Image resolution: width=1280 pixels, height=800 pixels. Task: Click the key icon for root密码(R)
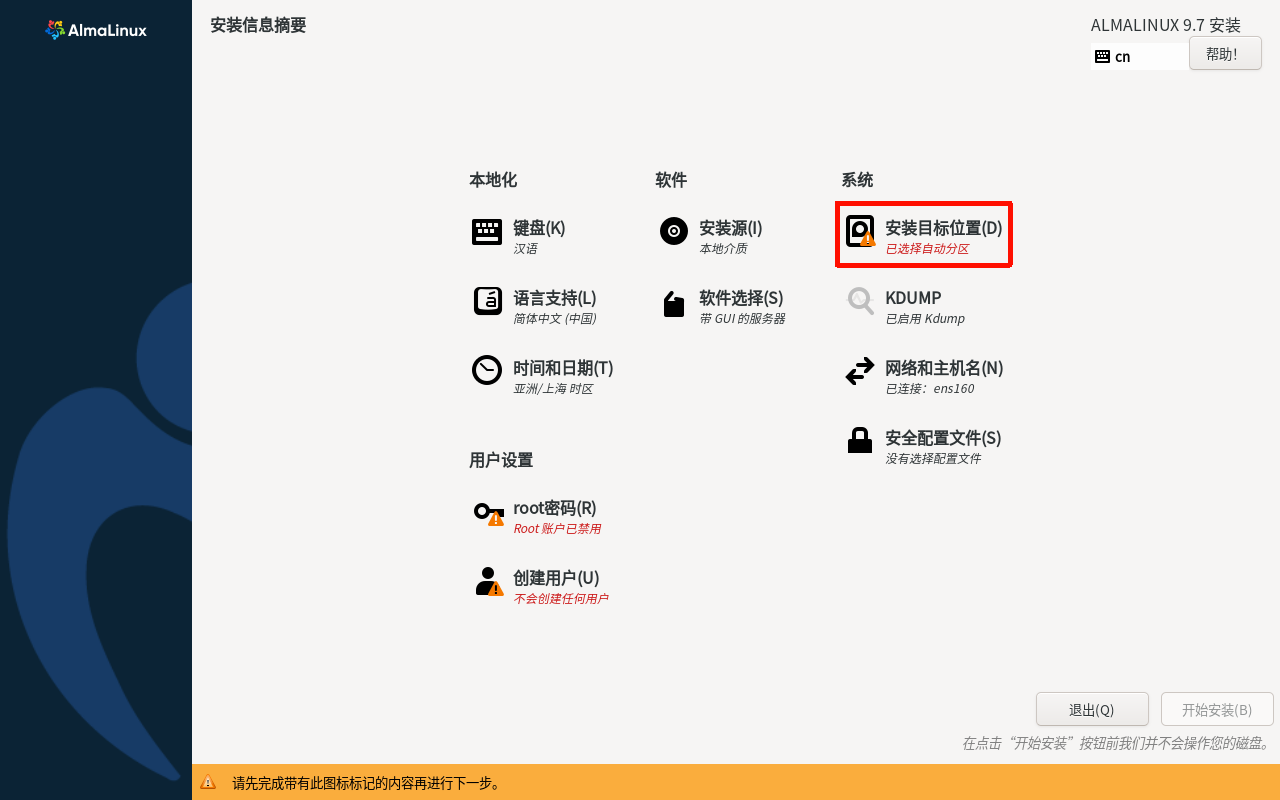(488, 513)
